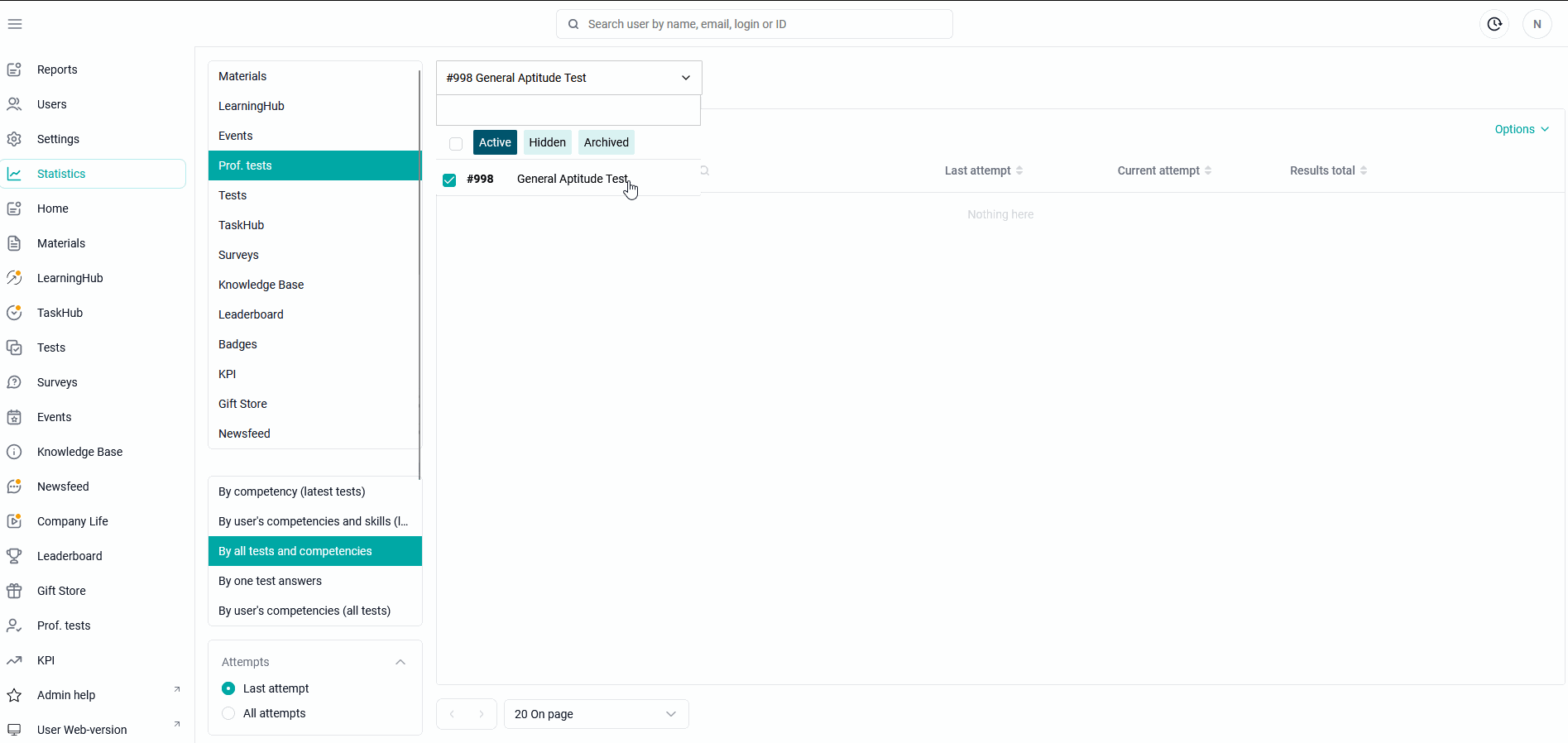Viewport: 1568px width, 743px height.
Task: Click the Knowledge Base info icon
Action: [x=14, y=452]
